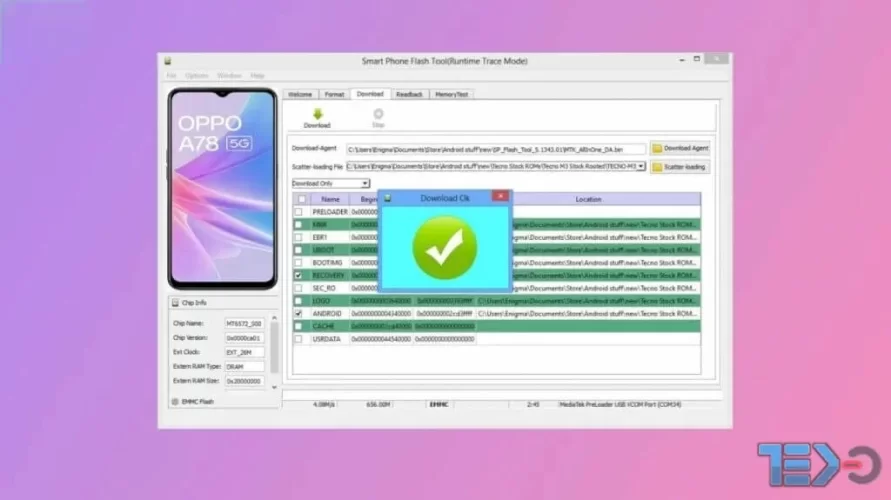This screenshot has height=500, width=891.
Task: Click the Flash Tool app icon in title bar
Action: 168,61
